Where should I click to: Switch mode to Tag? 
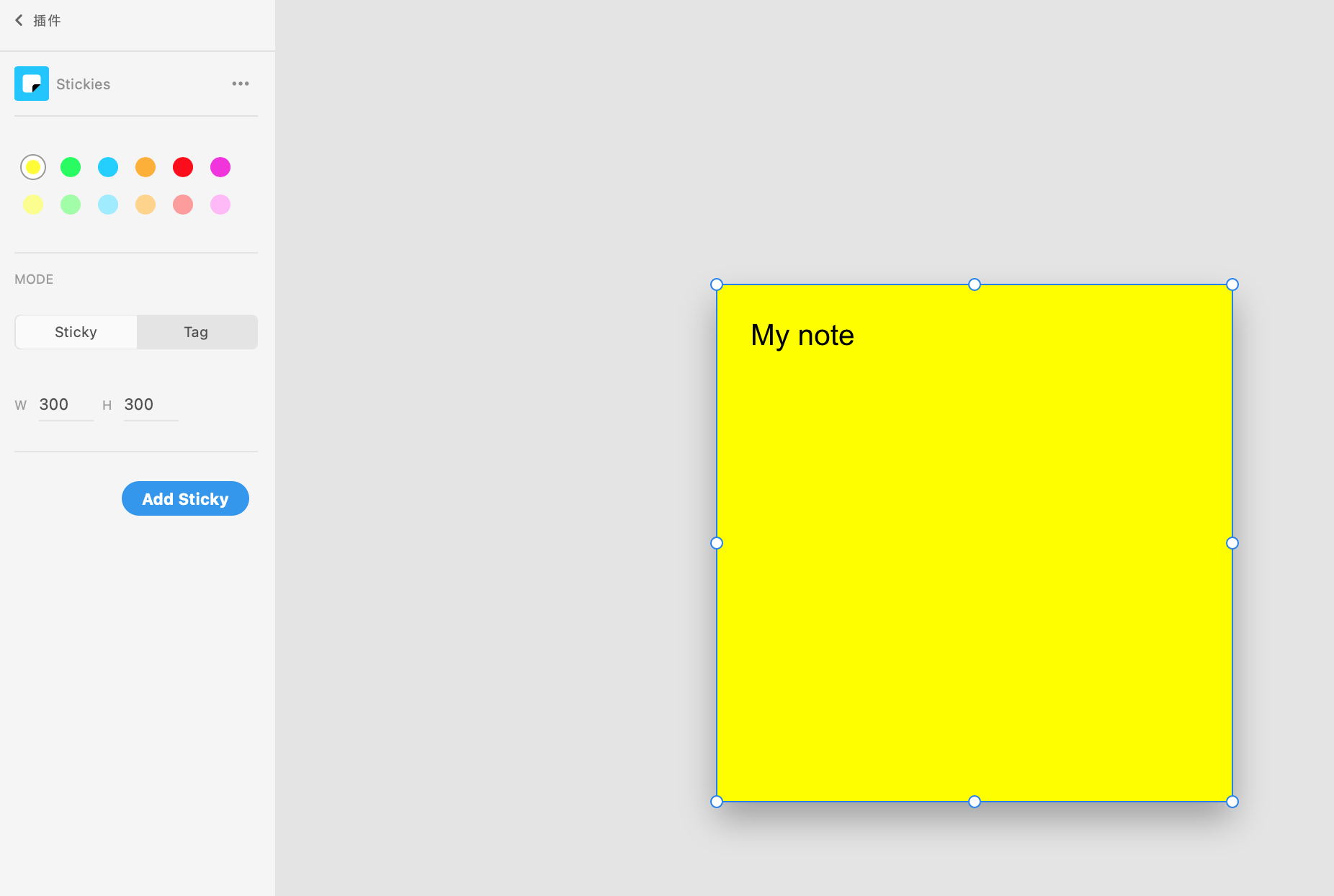click(x=196, y=332)
